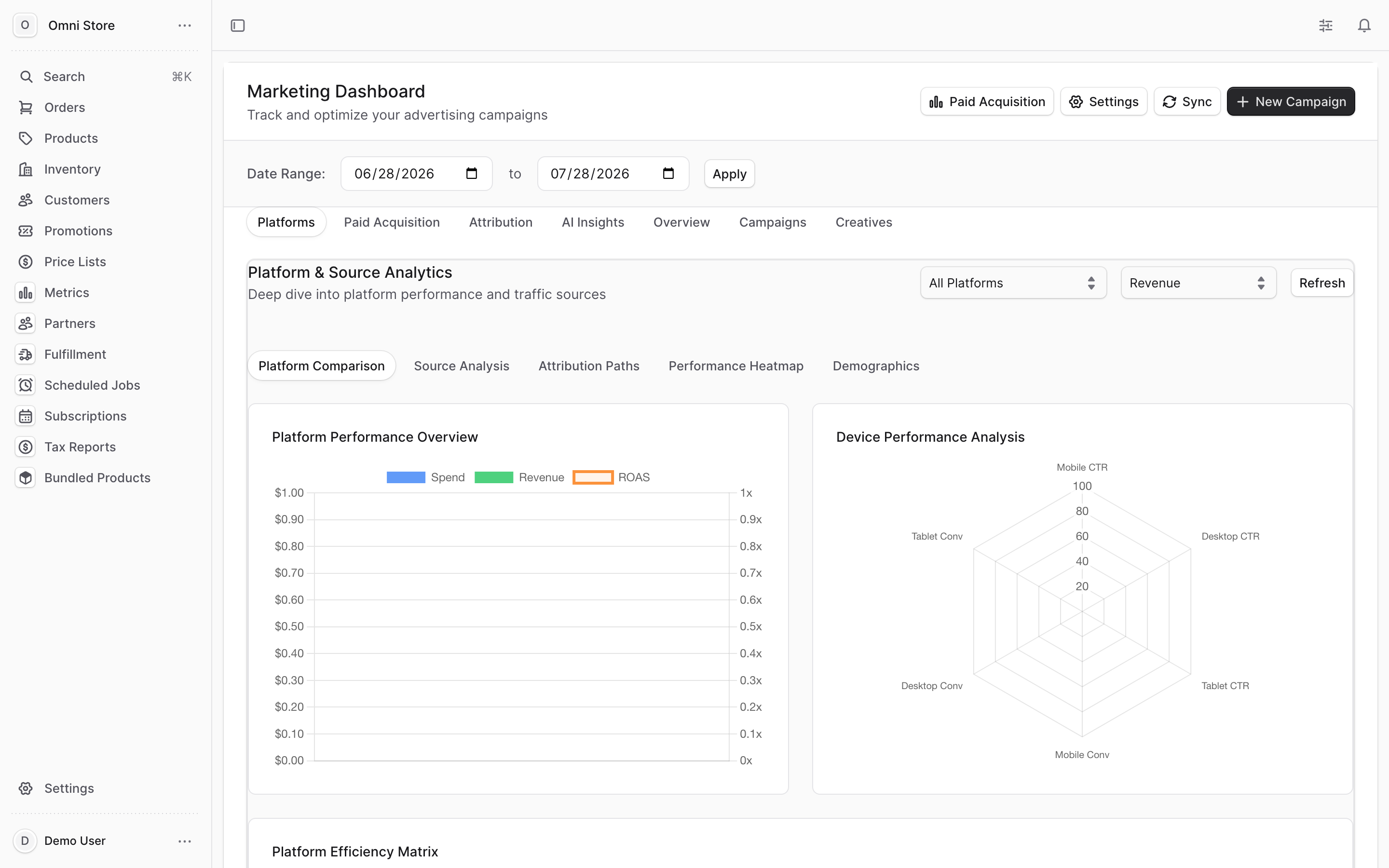This screenshot has width=1389, height=868.
Task: Open Omni Store options ellipsis menu
Action: (185, 26)
